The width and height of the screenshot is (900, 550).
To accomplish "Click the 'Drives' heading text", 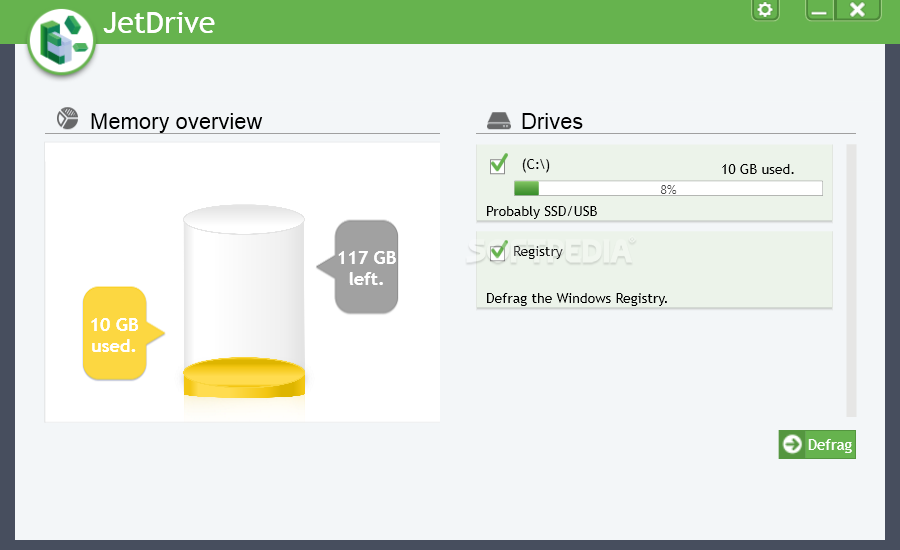I will click(x=552, y=121).
